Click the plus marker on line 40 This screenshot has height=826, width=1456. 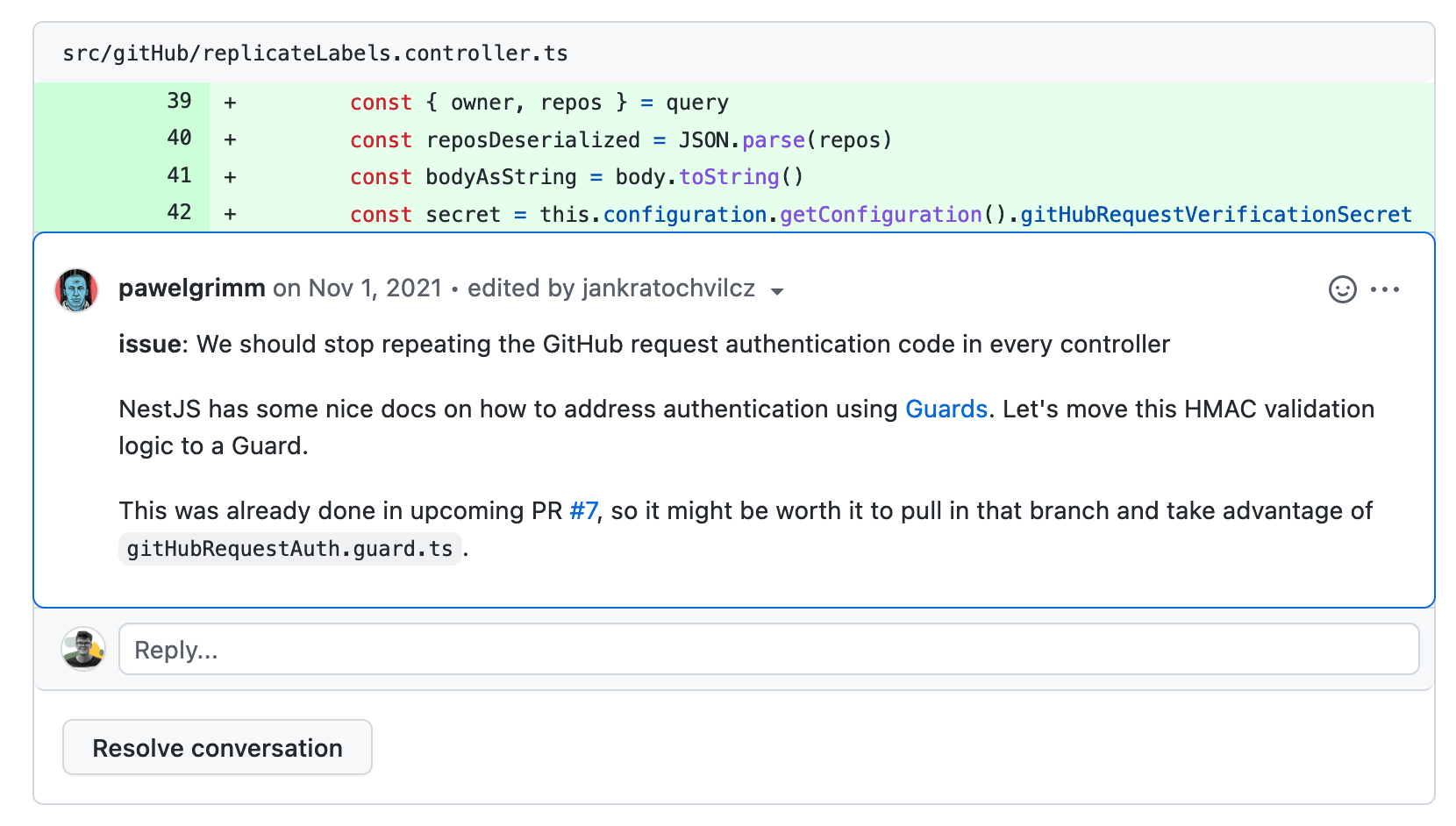[229, 139]
